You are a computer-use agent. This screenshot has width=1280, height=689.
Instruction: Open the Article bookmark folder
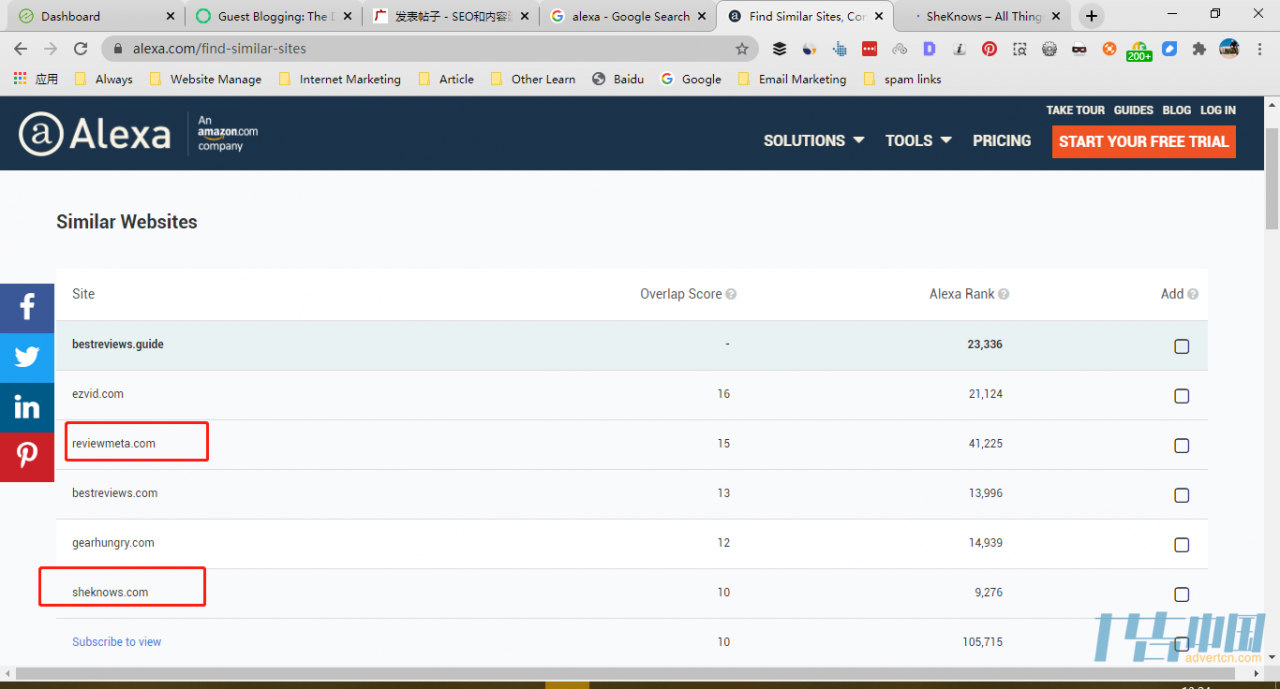[x=446, y=79]
